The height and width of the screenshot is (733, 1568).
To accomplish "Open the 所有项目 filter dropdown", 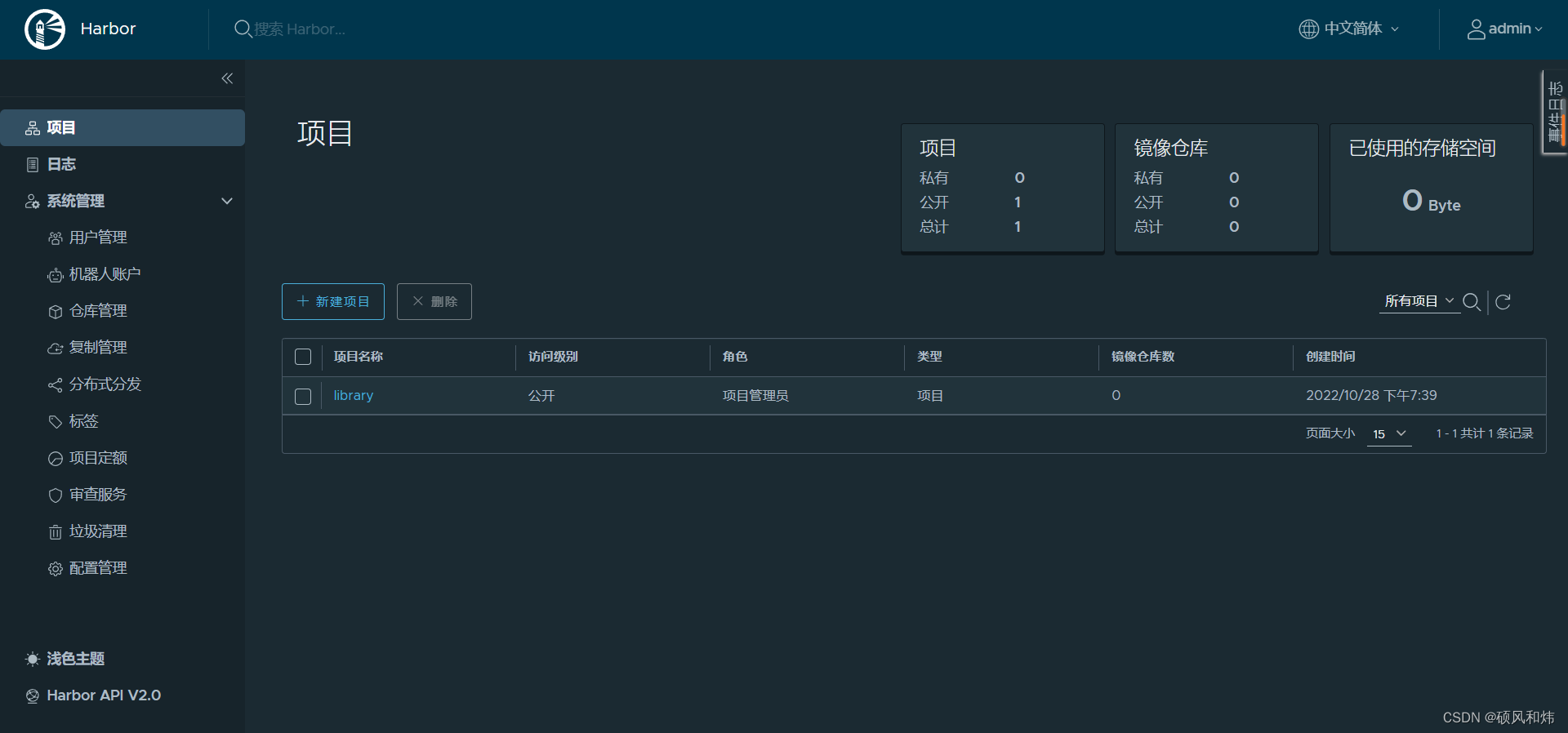I will 1419,301.
